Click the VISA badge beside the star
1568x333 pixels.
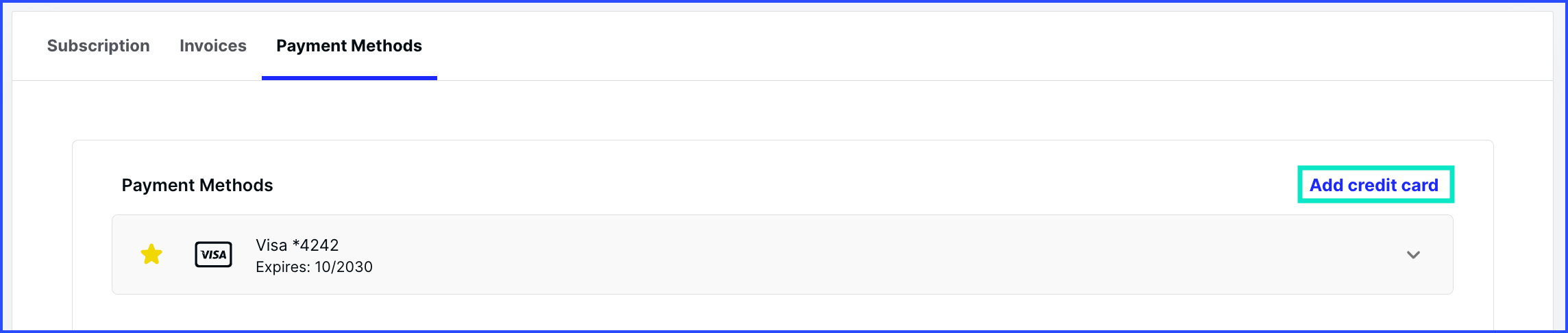(214, 254)
